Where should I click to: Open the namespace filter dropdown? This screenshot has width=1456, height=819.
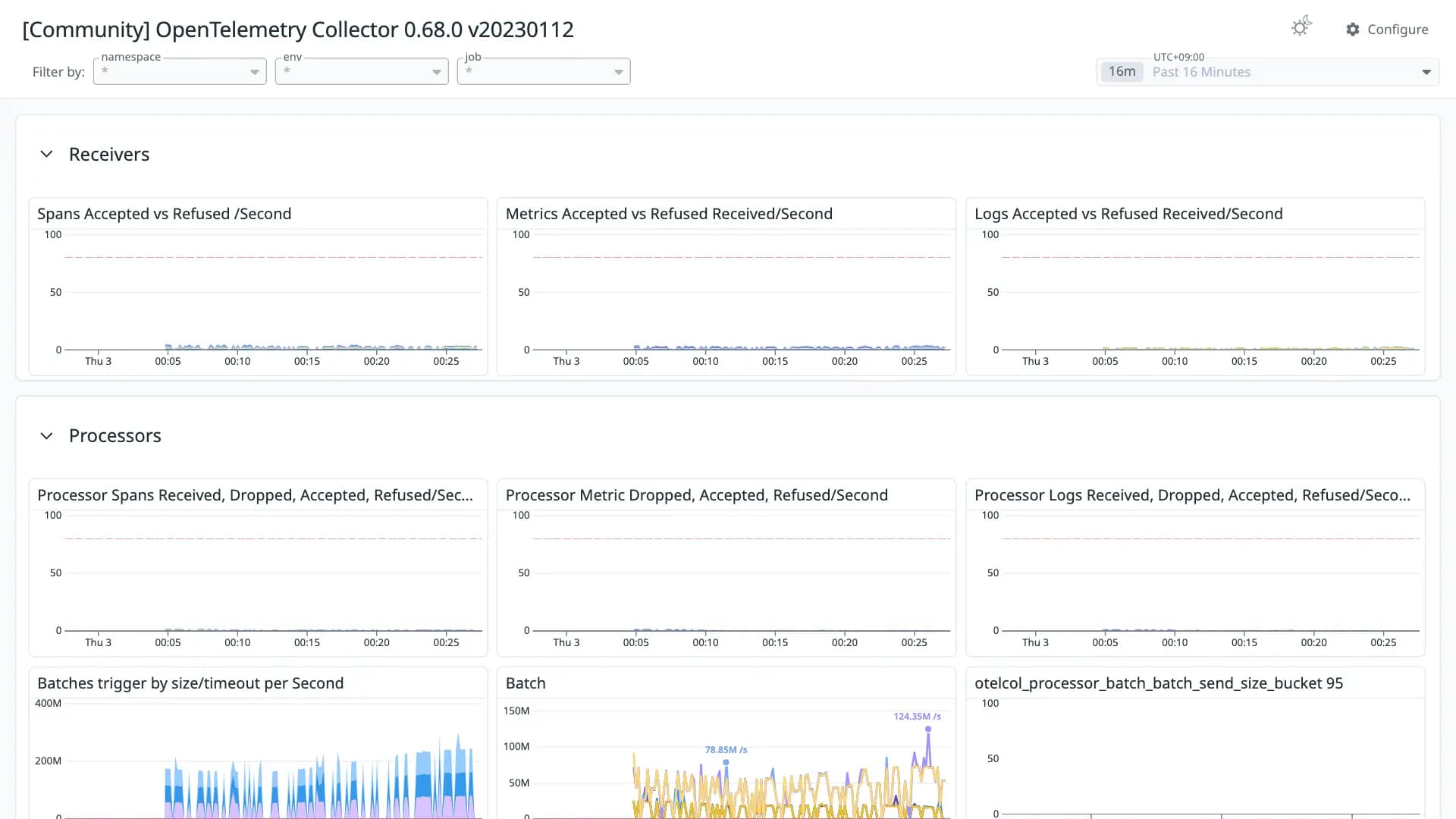click(x=180, y=71)
